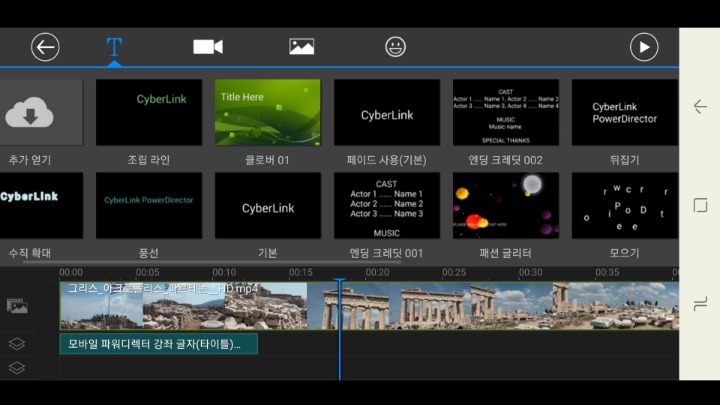Open the image overlay tab icon
The height and width of the screenshot is (405, 720).
[302, 47]
